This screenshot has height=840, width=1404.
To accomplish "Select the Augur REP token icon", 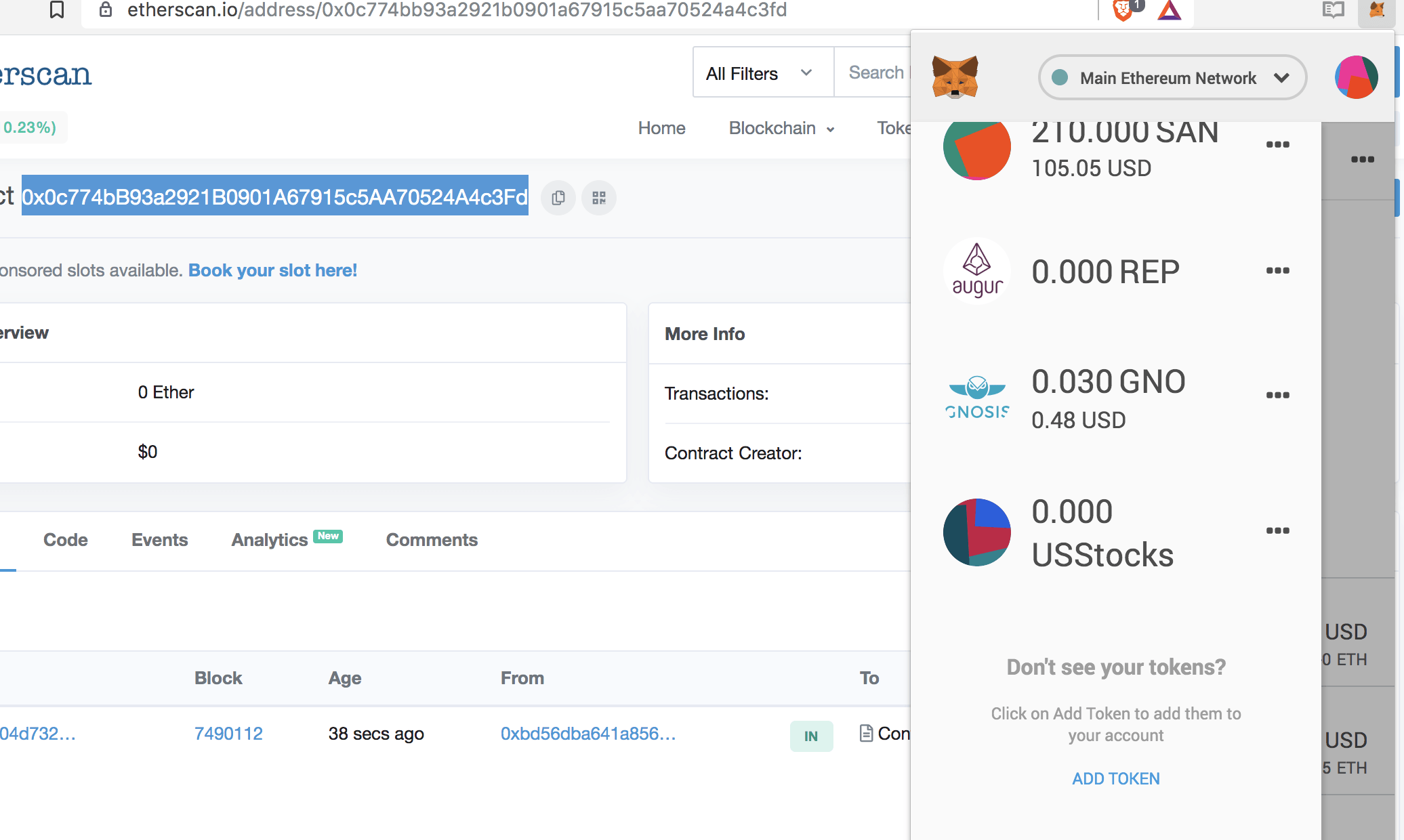I will click(976, 270).
